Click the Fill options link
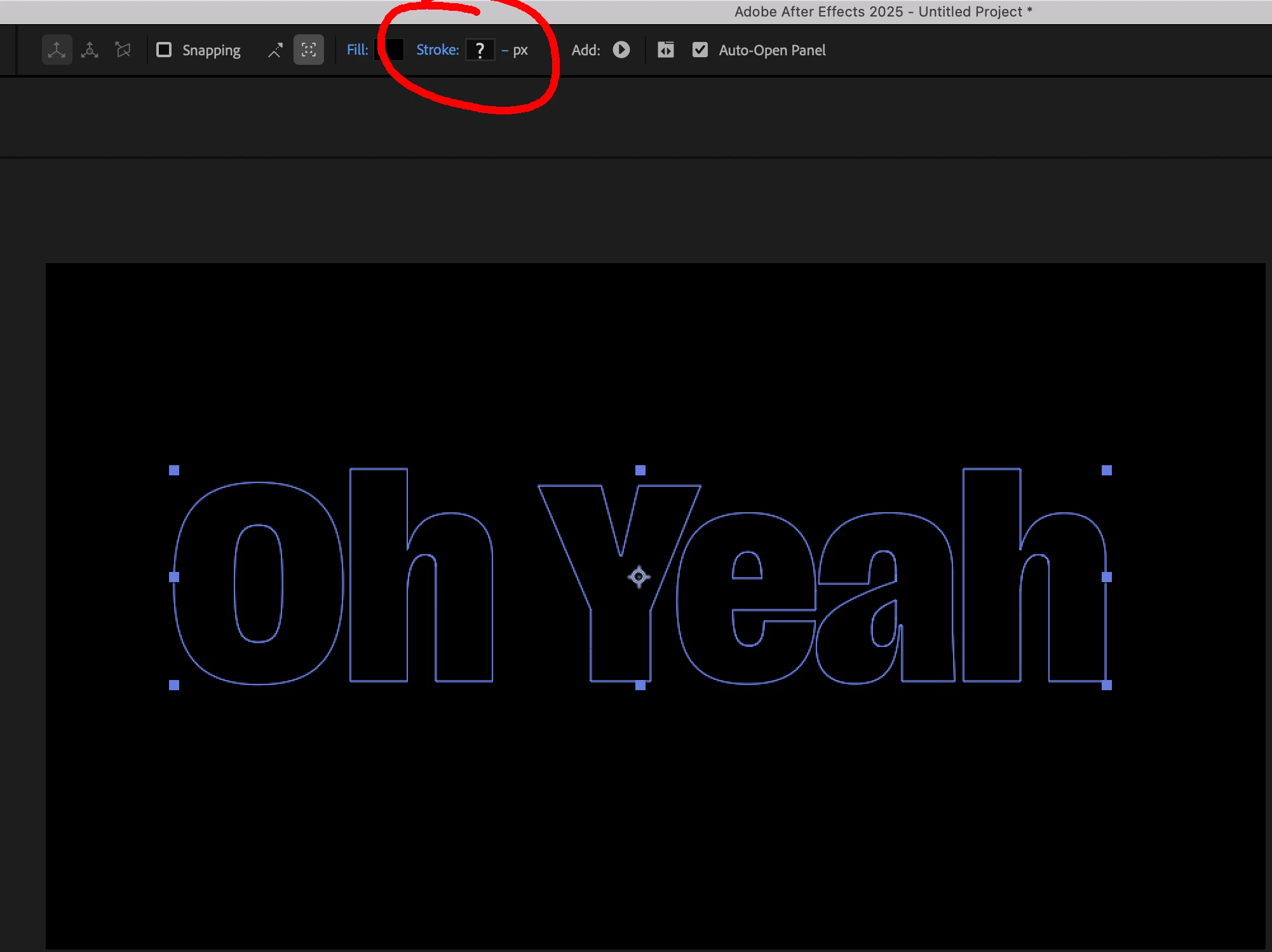The height and width of the screenshot is (952, 1272). [357, 50]
